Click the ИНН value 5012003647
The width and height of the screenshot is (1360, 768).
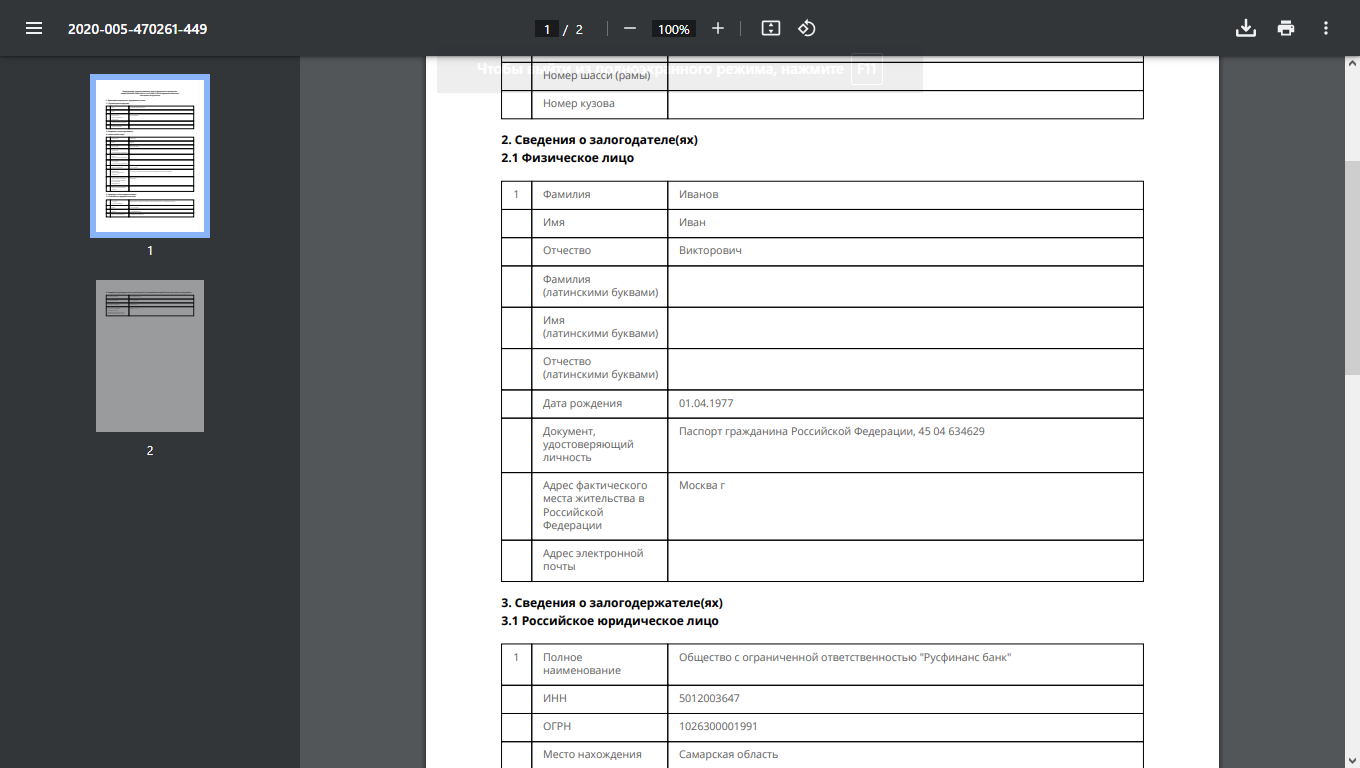point(709,698)
